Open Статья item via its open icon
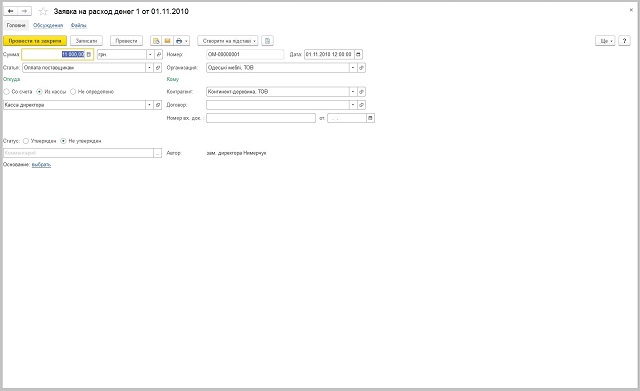The image size is (640, 391). click(158, 68)
